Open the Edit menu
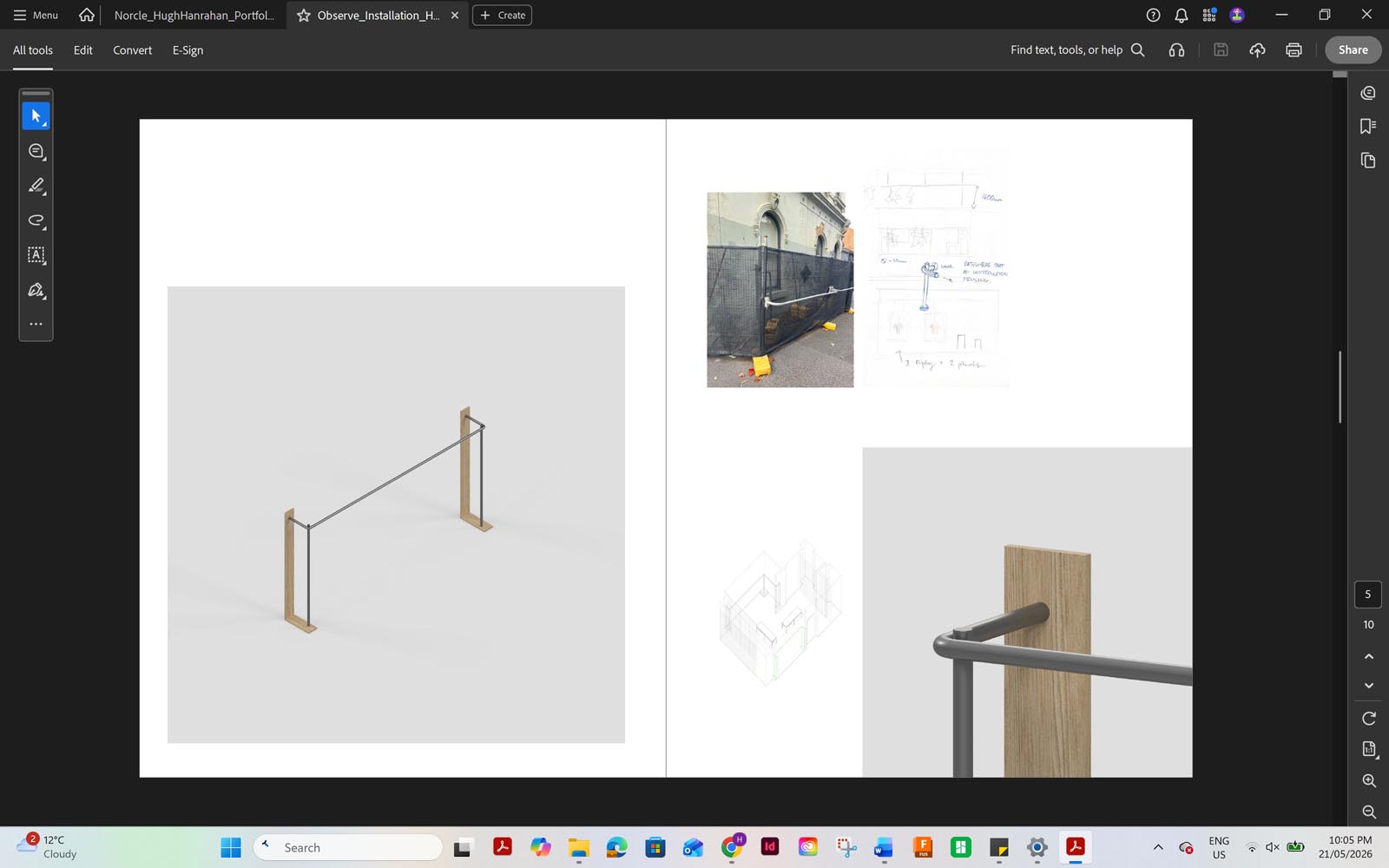Viewport: 1389px width, 868px height. pyautogui.click(x=83, y=50)
